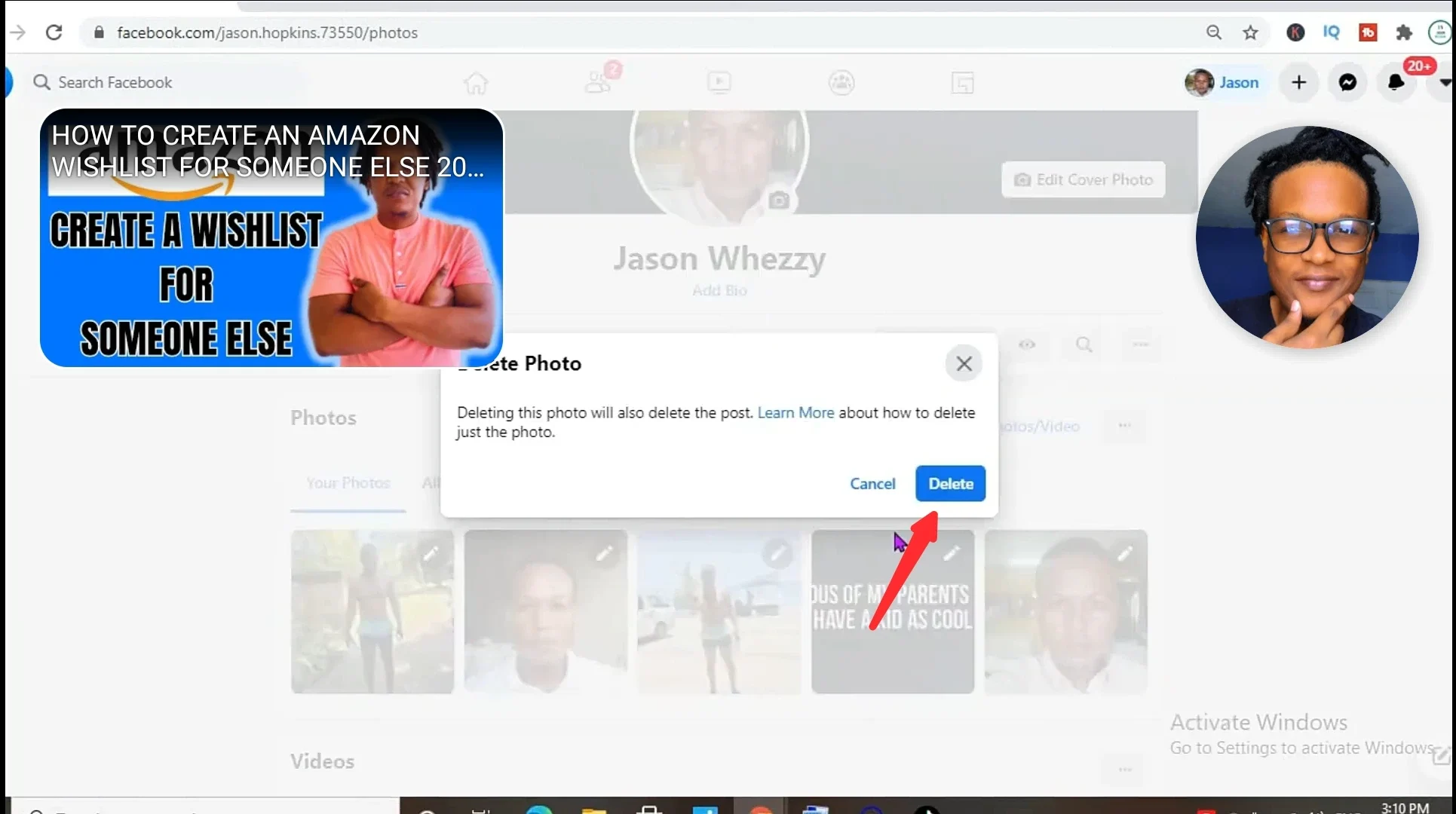1456x814 pixels.
Task: Open the profile more options dots
Action: click(x=1140, y=344)
